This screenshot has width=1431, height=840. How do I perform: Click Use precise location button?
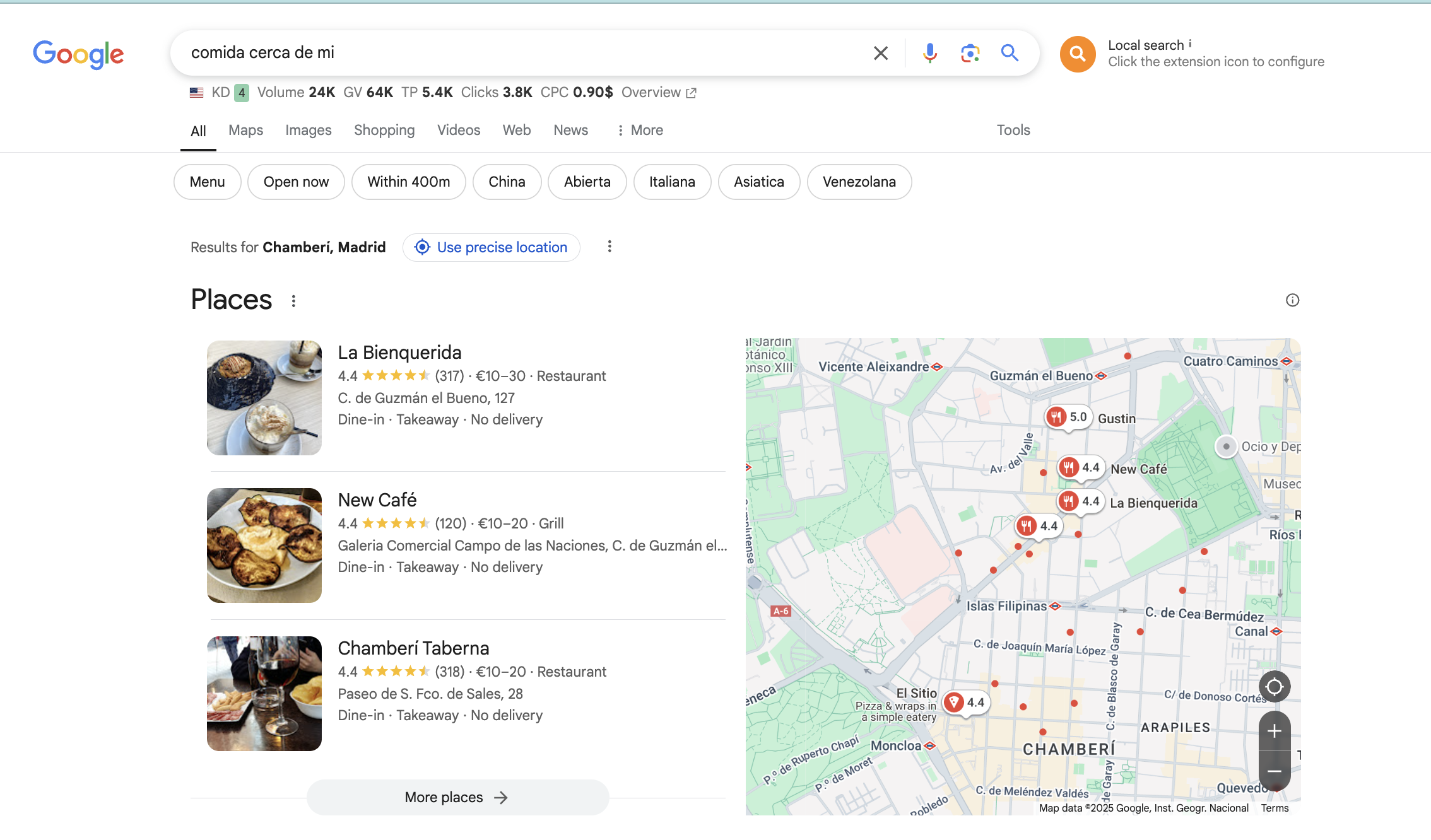pos(492,247)
